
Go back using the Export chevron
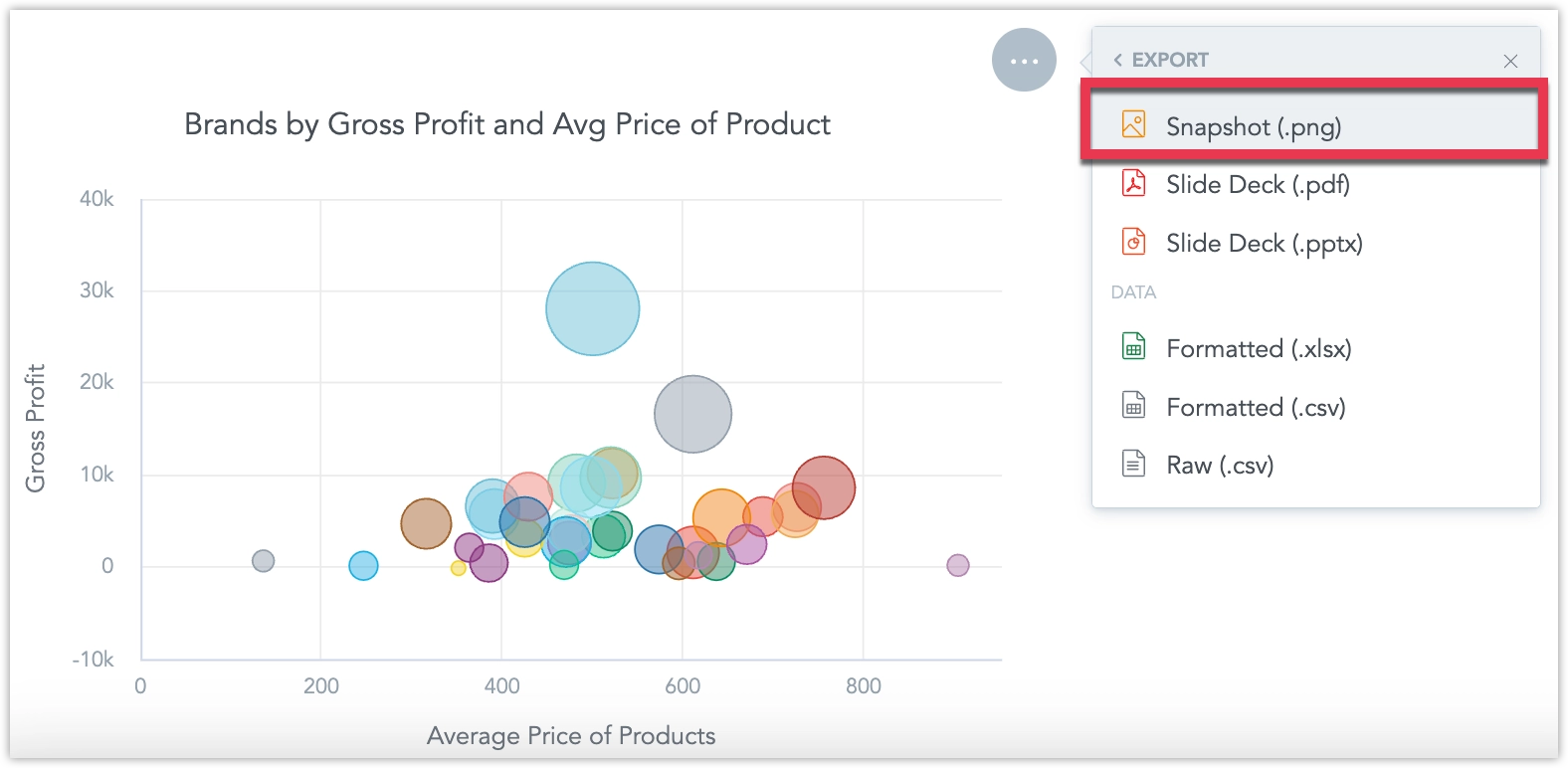pos(1118,60)
